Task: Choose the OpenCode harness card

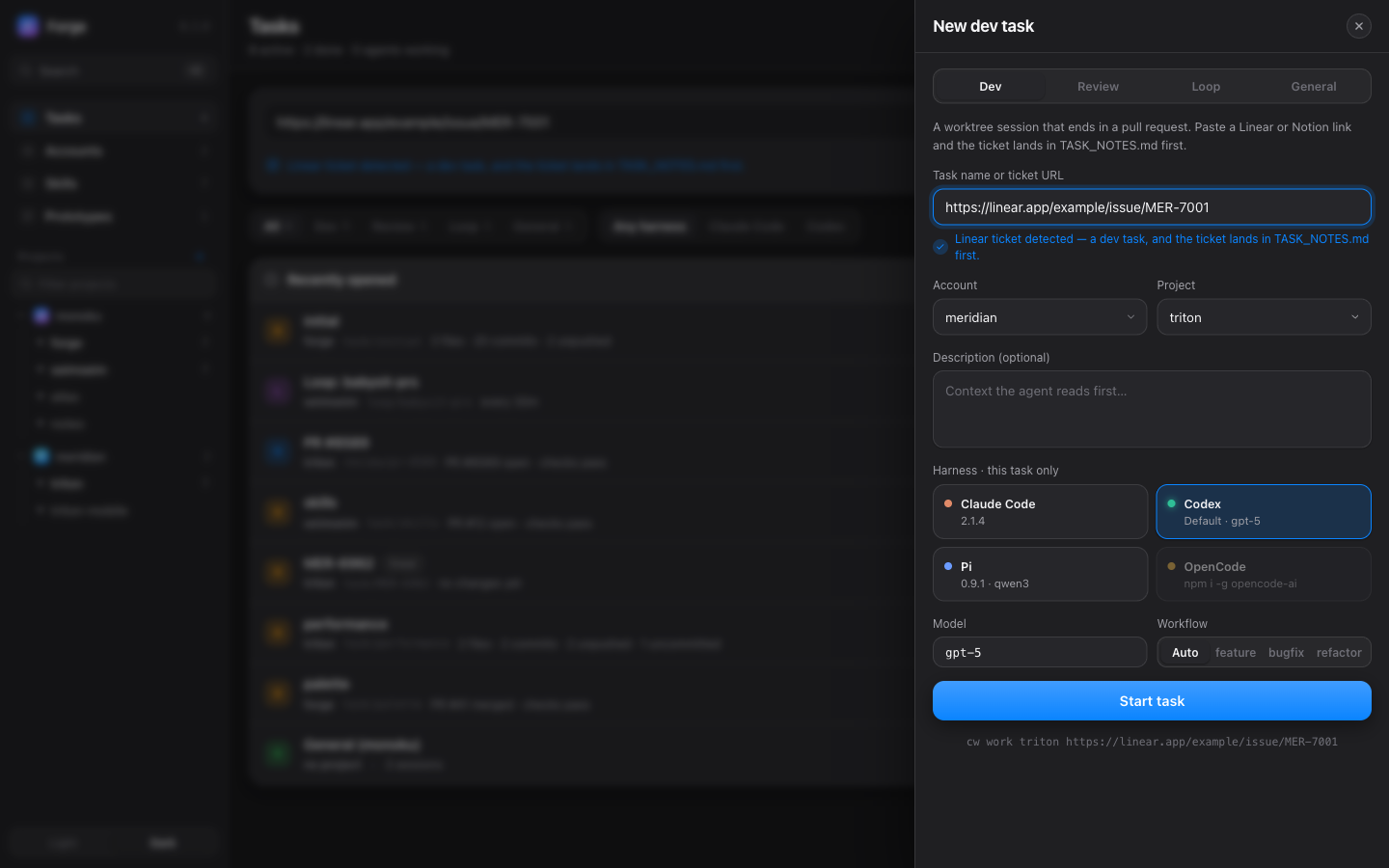Action: 1264,574
